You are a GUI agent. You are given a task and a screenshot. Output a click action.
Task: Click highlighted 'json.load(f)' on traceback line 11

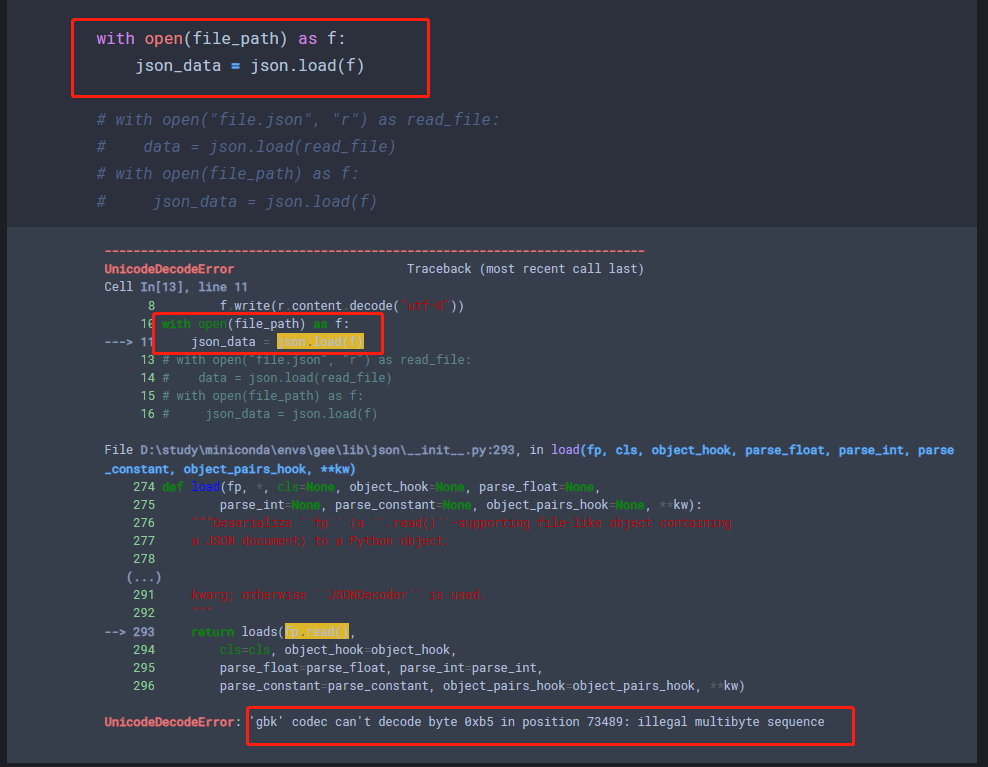pos(320,342)
